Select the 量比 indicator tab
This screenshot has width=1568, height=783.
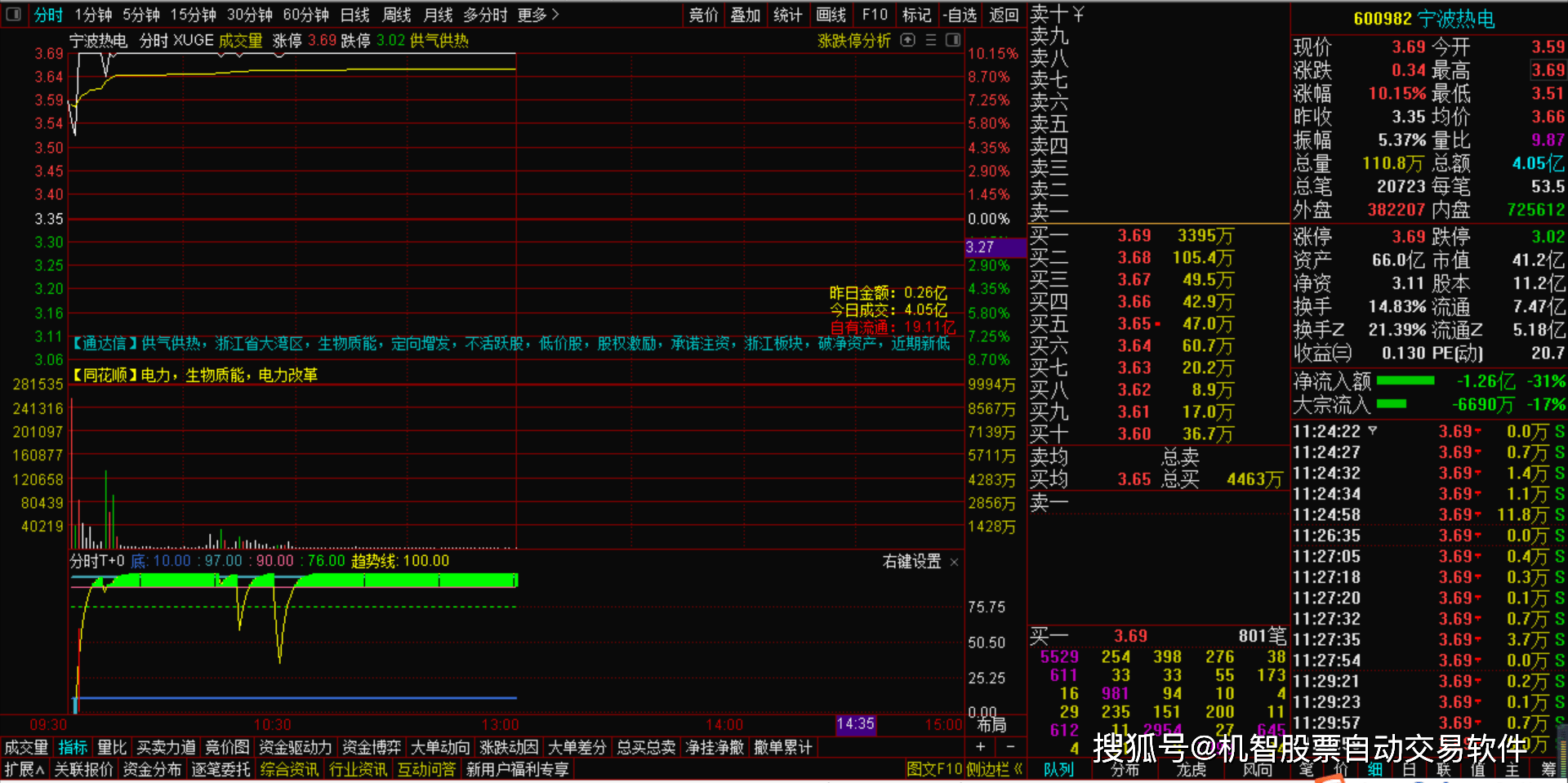(112, 747)
